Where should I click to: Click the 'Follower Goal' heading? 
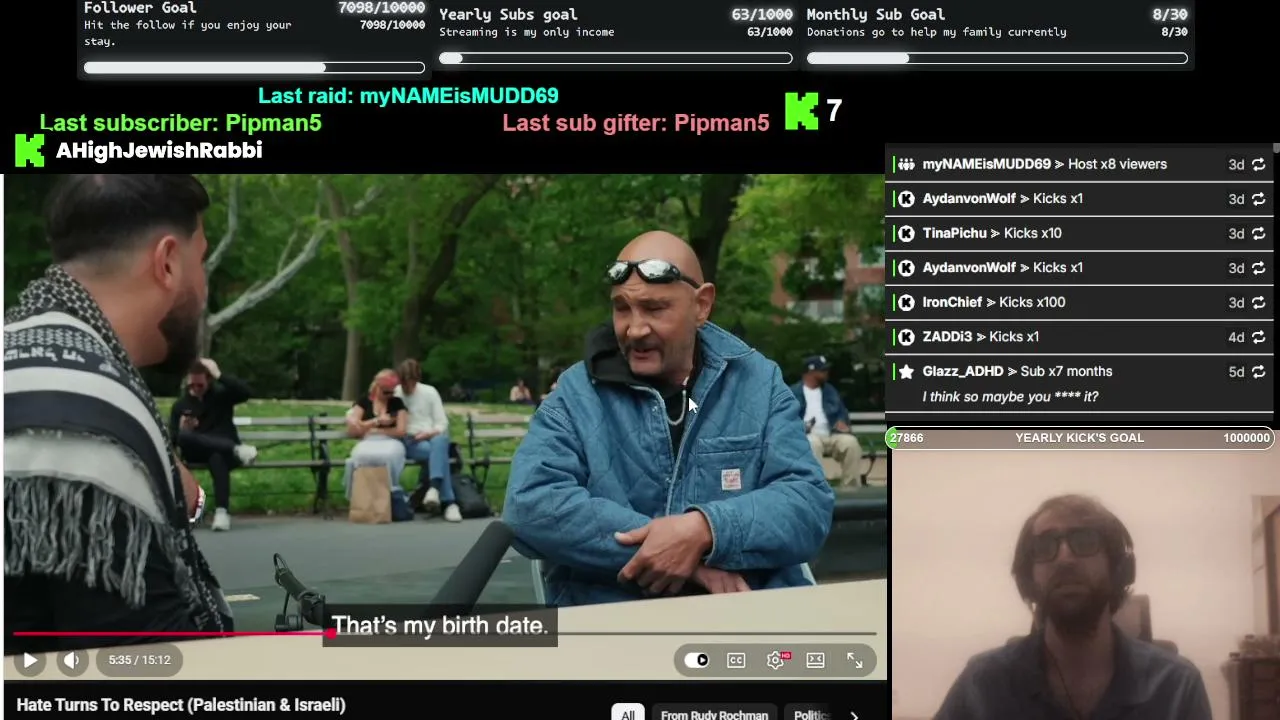(x=140, y=8)
